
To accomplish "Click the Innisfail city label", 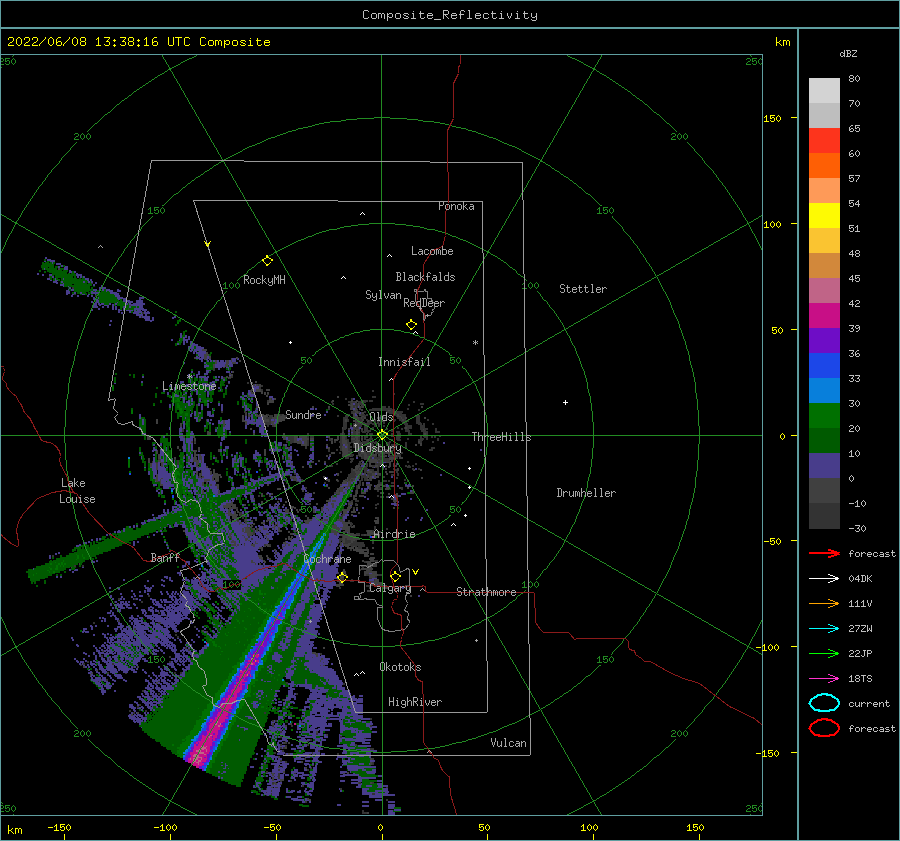I will click(x=404, y=362).
